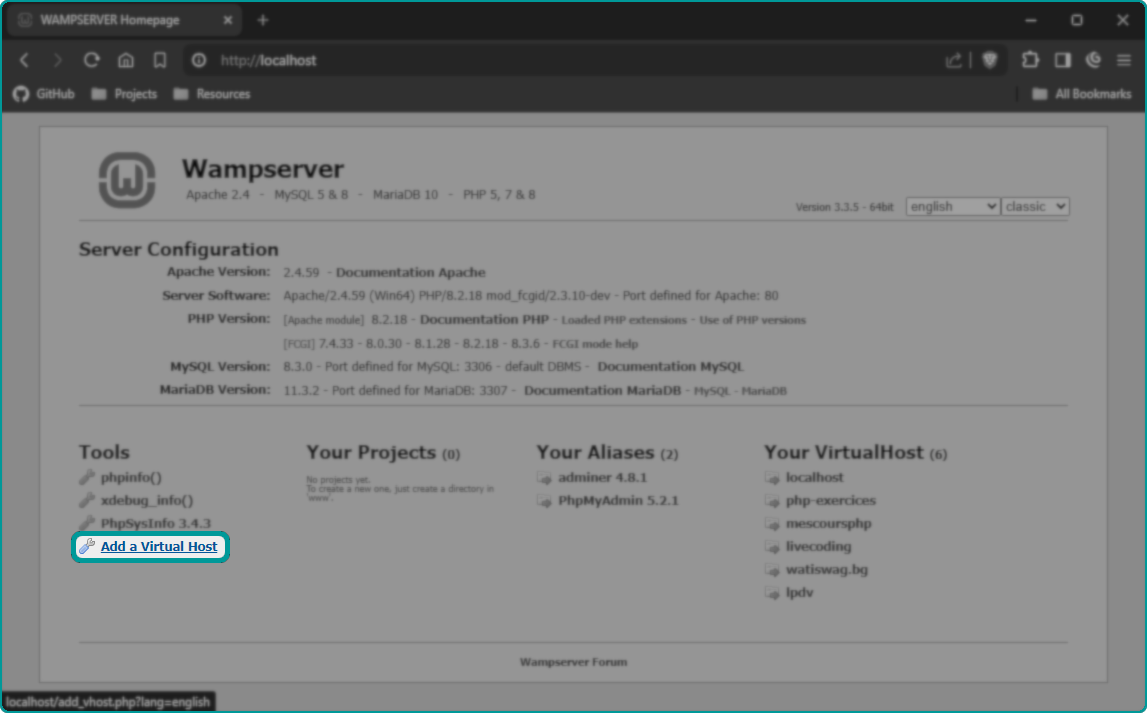Viewport: 1147px width, 713px height.
Task: Click the folder icon beside localhost virtual host
Action: pyautogui.click(x=772, y=478)
